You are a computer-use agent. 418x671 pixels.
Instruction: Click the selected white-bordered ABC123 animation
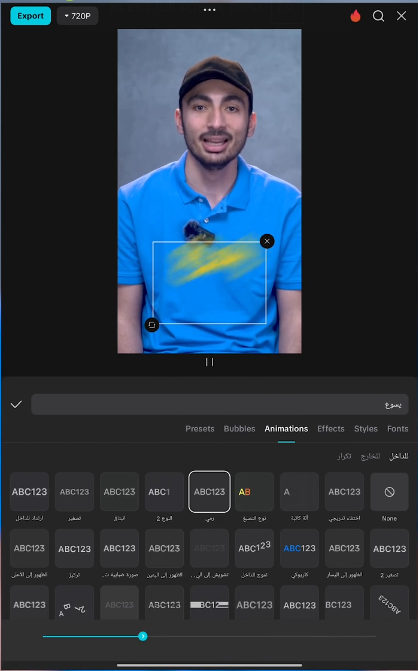[x=209, y=492]
